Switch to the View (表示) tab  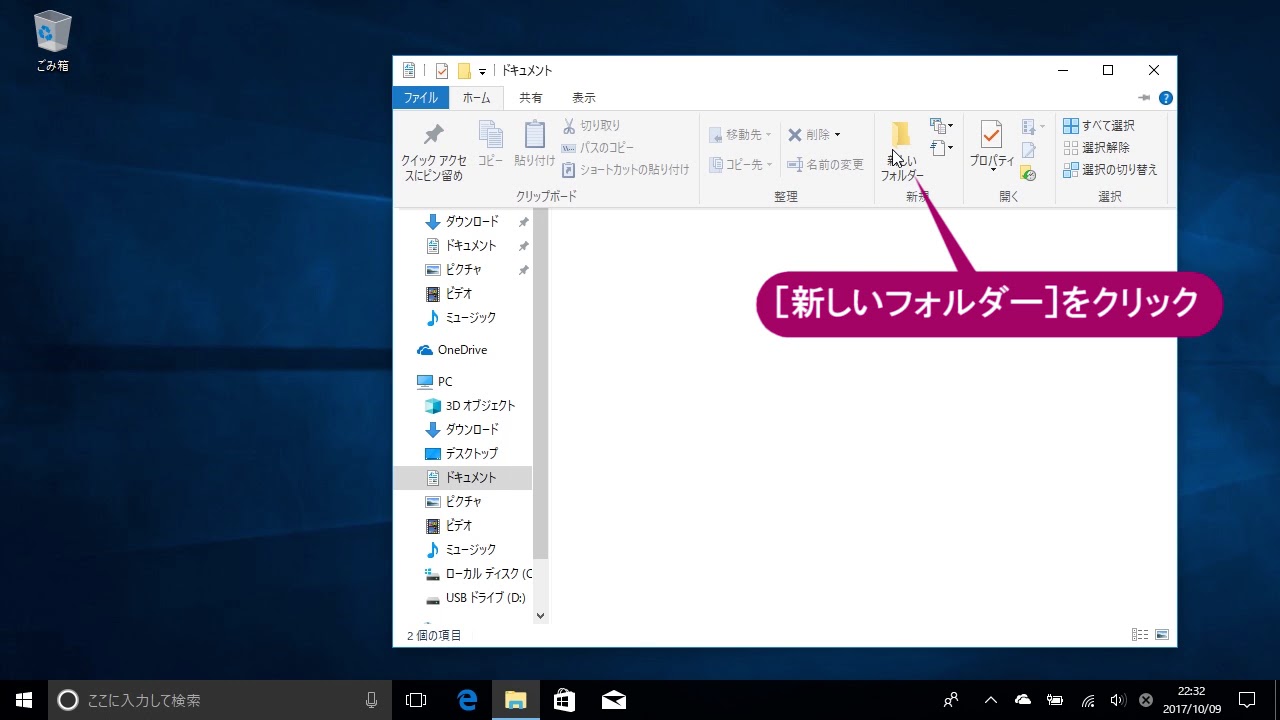tap(584, 98)
